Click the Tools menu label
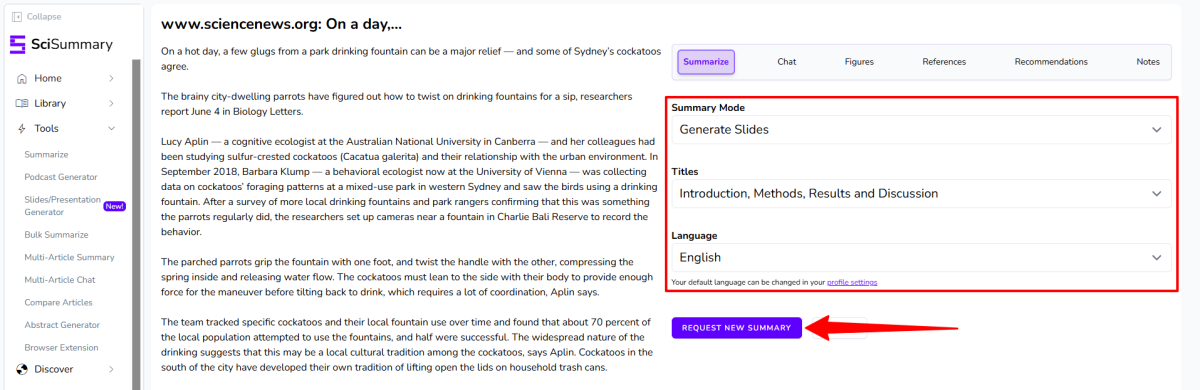The width and height of the screenshot is (1200, 390). coord(46,128)
